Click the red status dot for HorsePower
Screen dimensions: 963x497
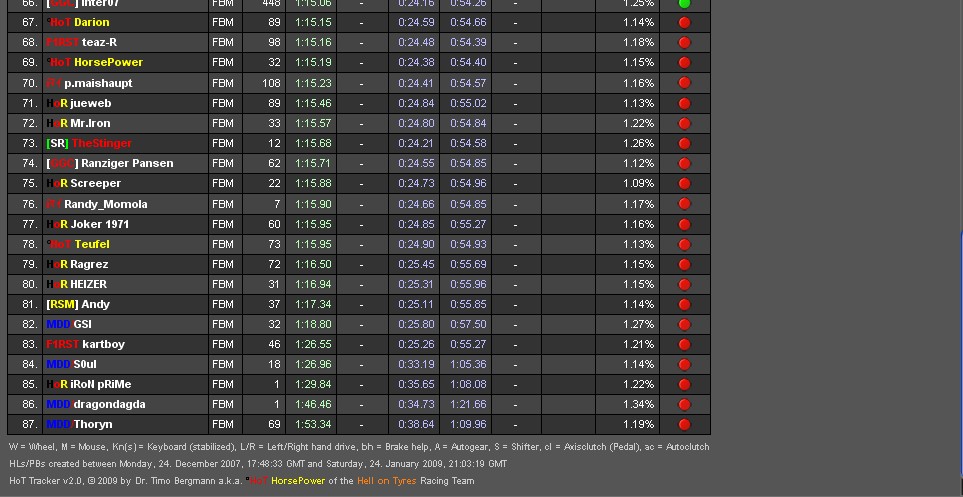684,63
